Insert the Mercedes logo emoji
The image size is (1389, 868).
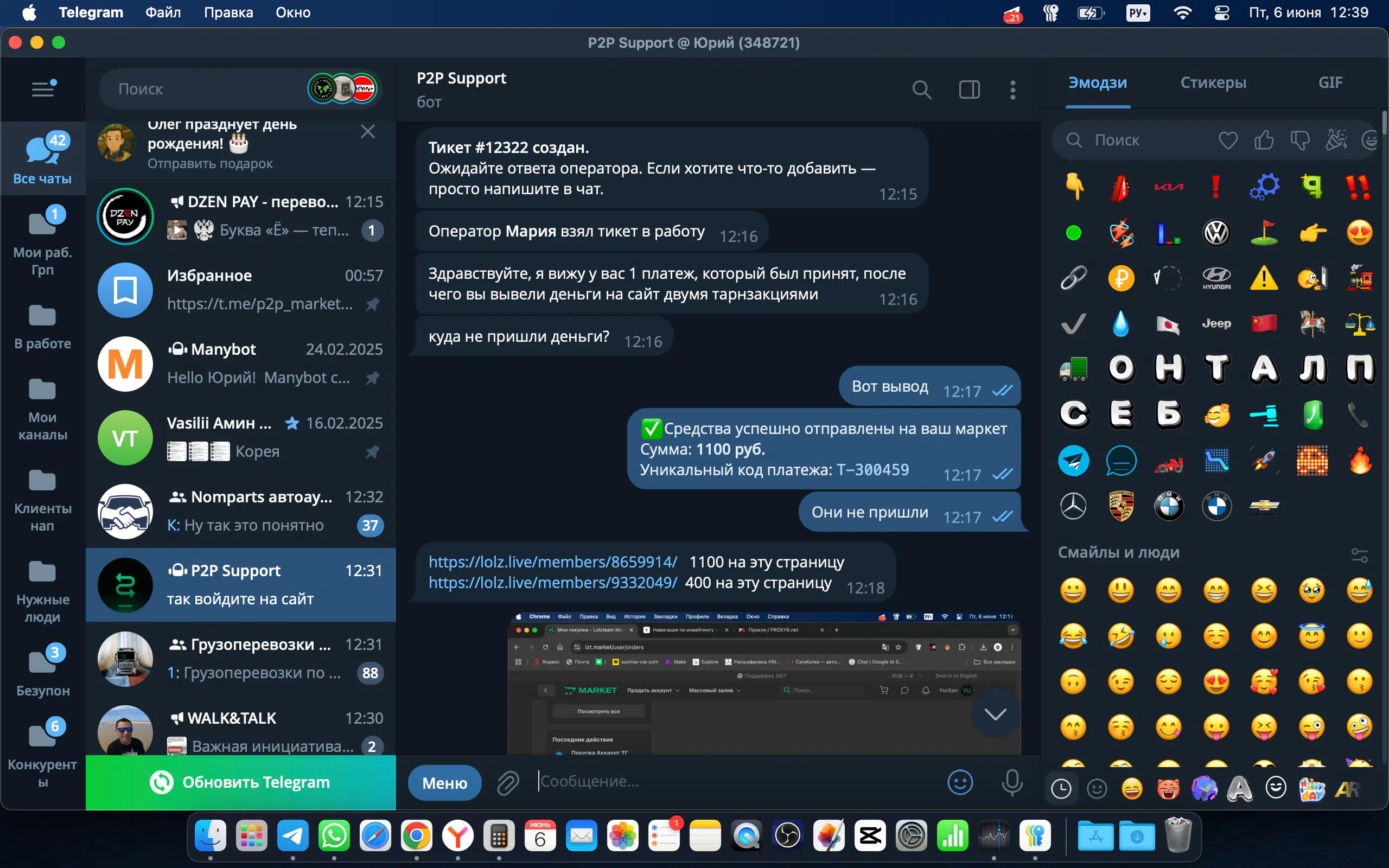1073,506
